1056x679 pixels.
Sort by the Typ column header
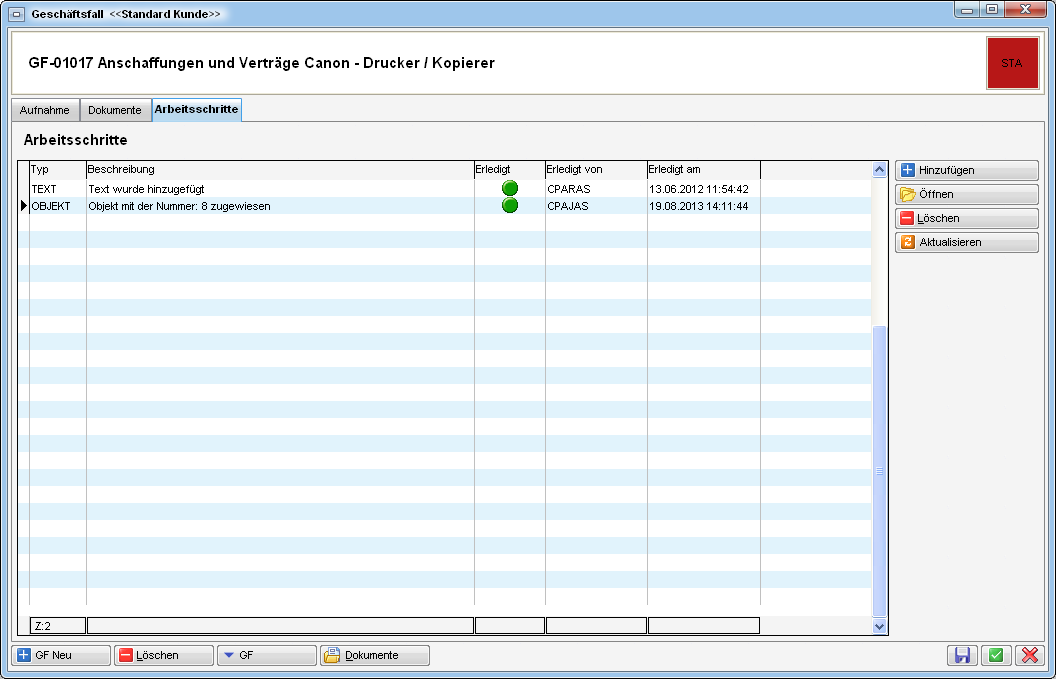point(58,170)
